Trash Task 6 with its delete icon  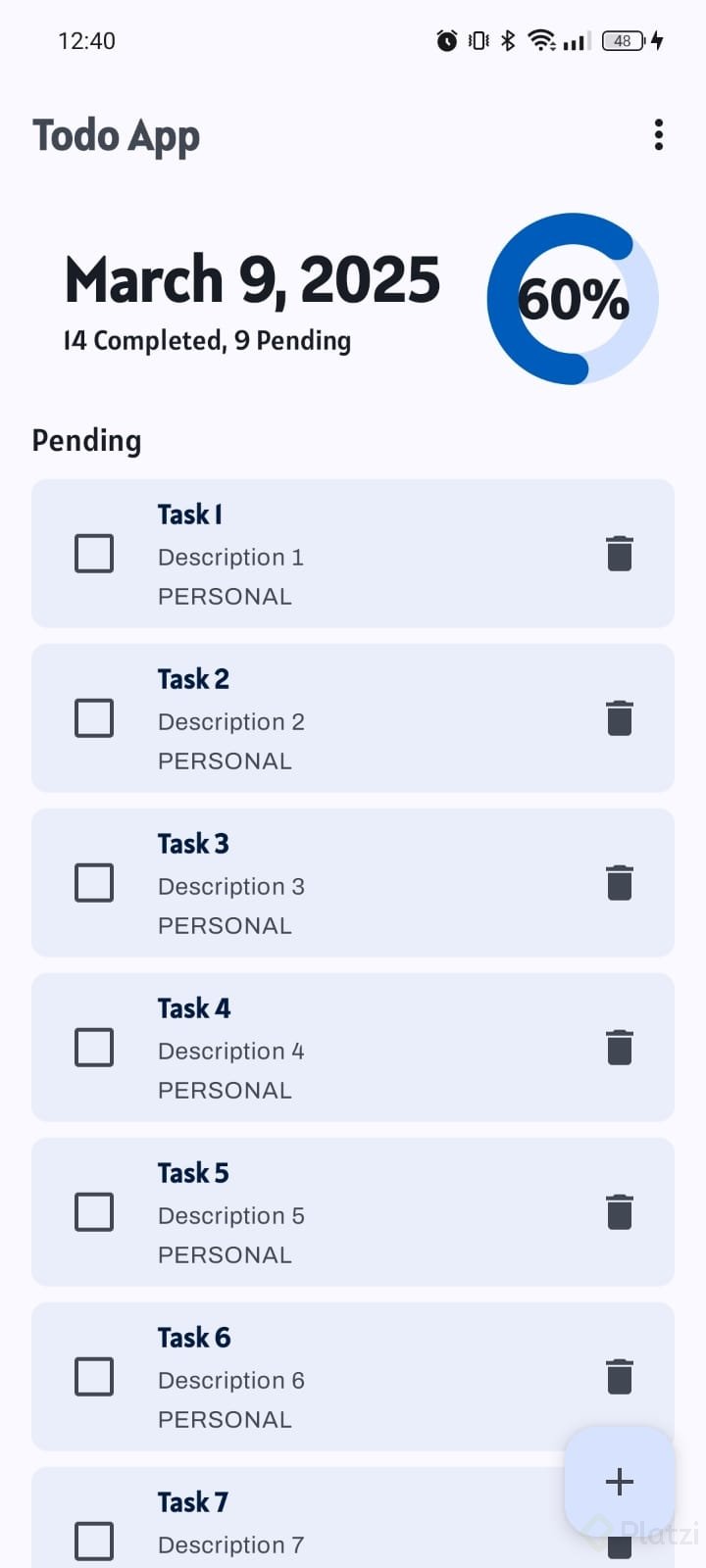(619, 1377)
